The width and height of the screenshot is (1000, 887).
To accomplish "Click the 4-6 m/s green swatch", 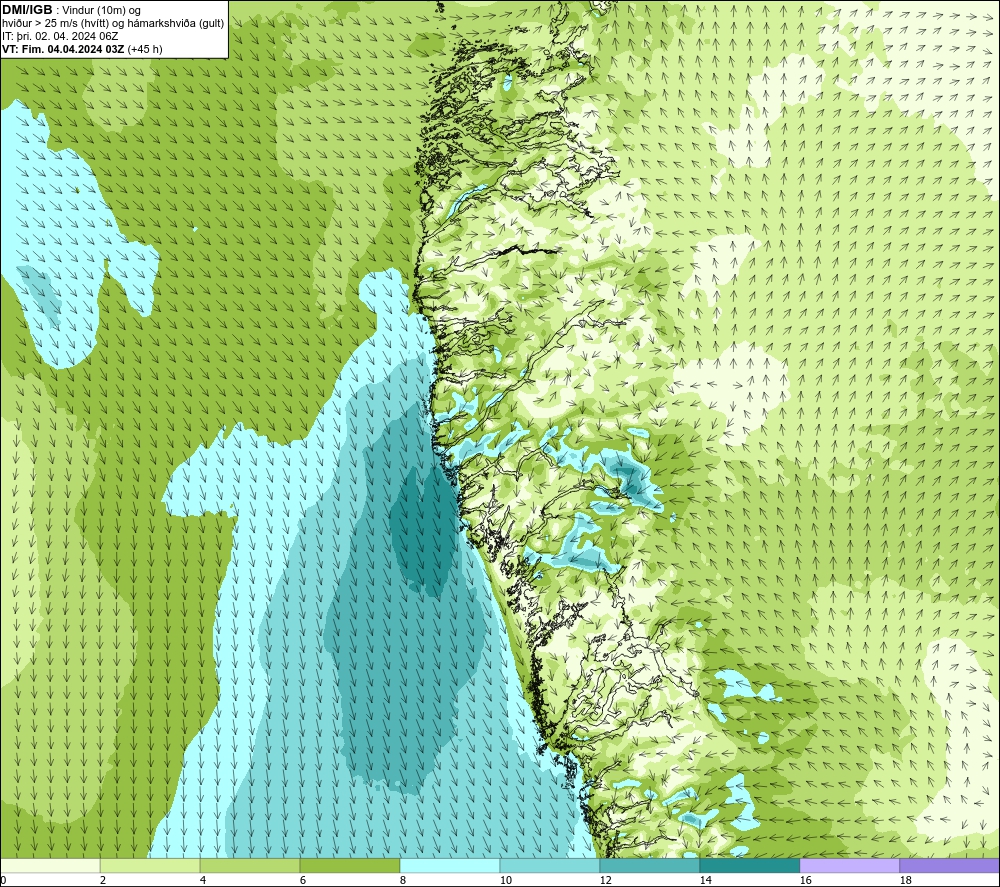I will [249, 865].
